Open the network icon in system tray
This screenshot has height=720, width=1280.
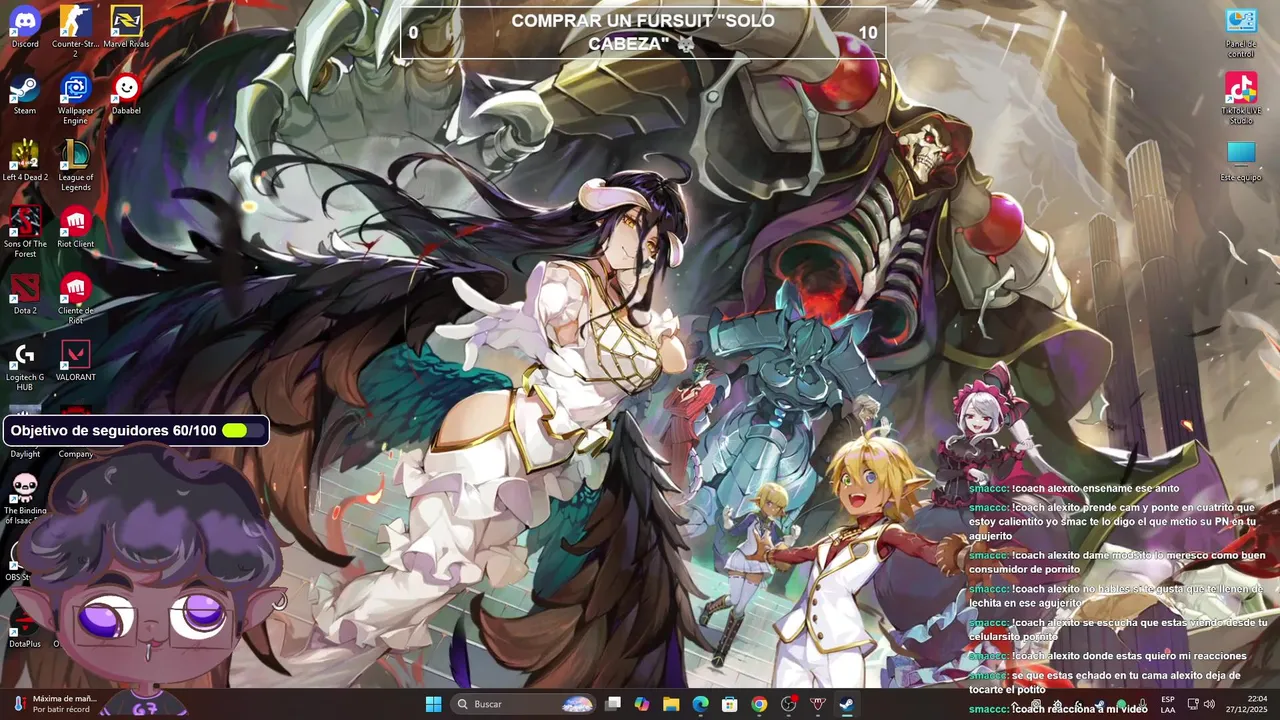pos(1192,704)
